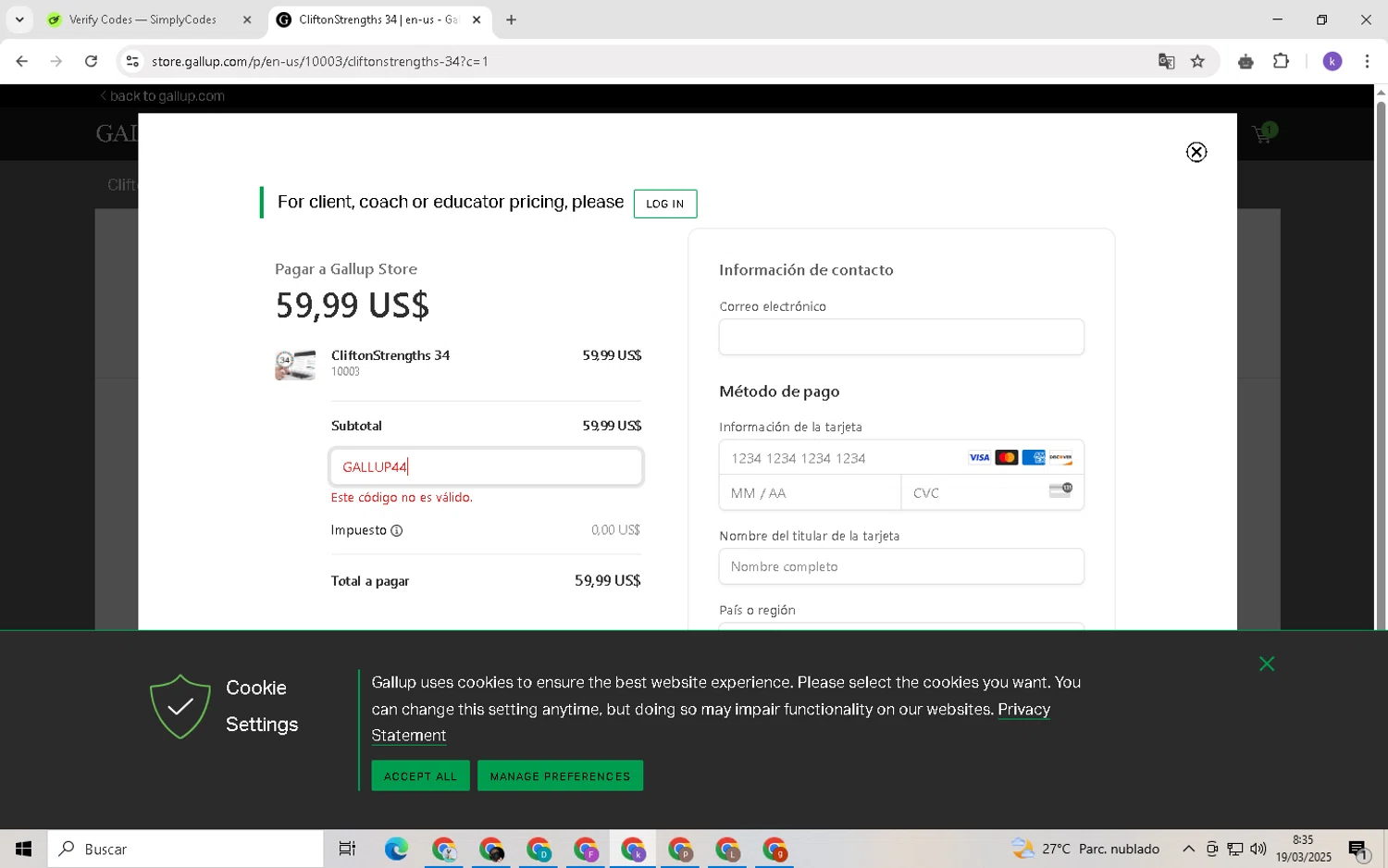
Task: Close the CliftonStrengths 34 tab
Action: click(477, 19)
